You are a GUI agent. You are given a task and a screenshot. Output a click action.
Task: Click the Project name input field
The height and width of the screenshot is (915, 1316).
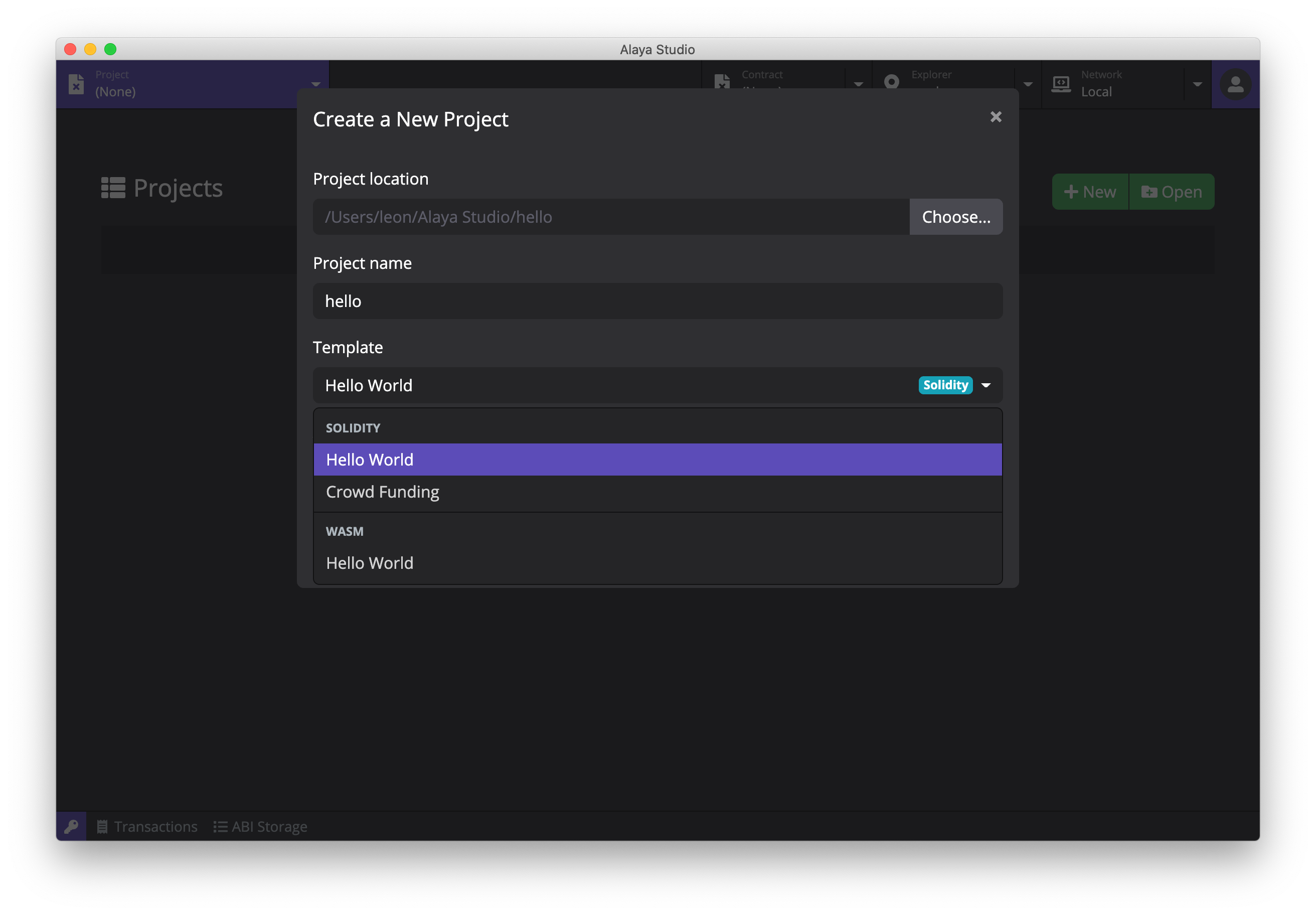coord(657,301)
